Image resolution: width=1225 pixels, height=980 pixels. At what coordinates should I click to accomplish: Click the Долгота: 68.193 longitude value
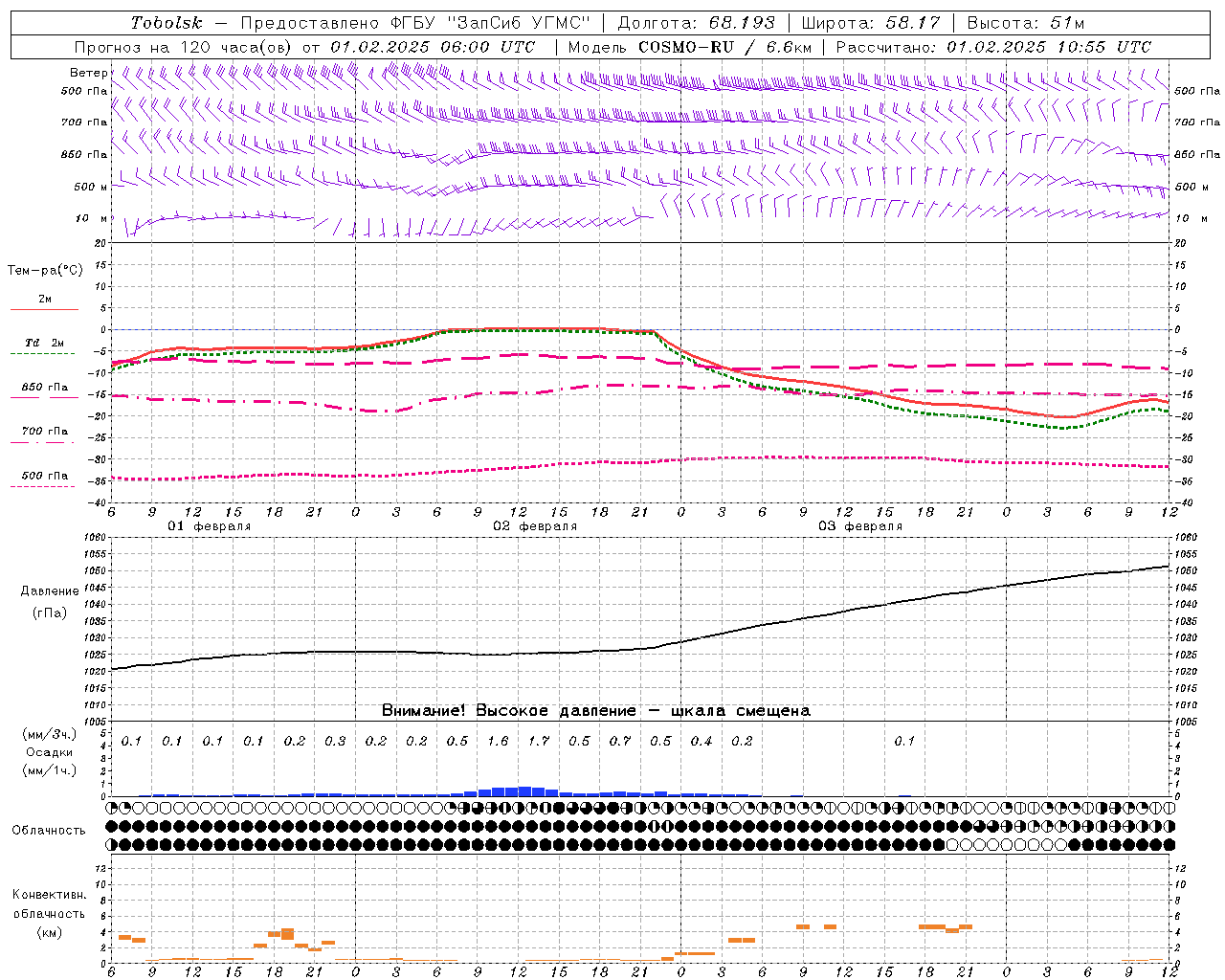(697, 23)
